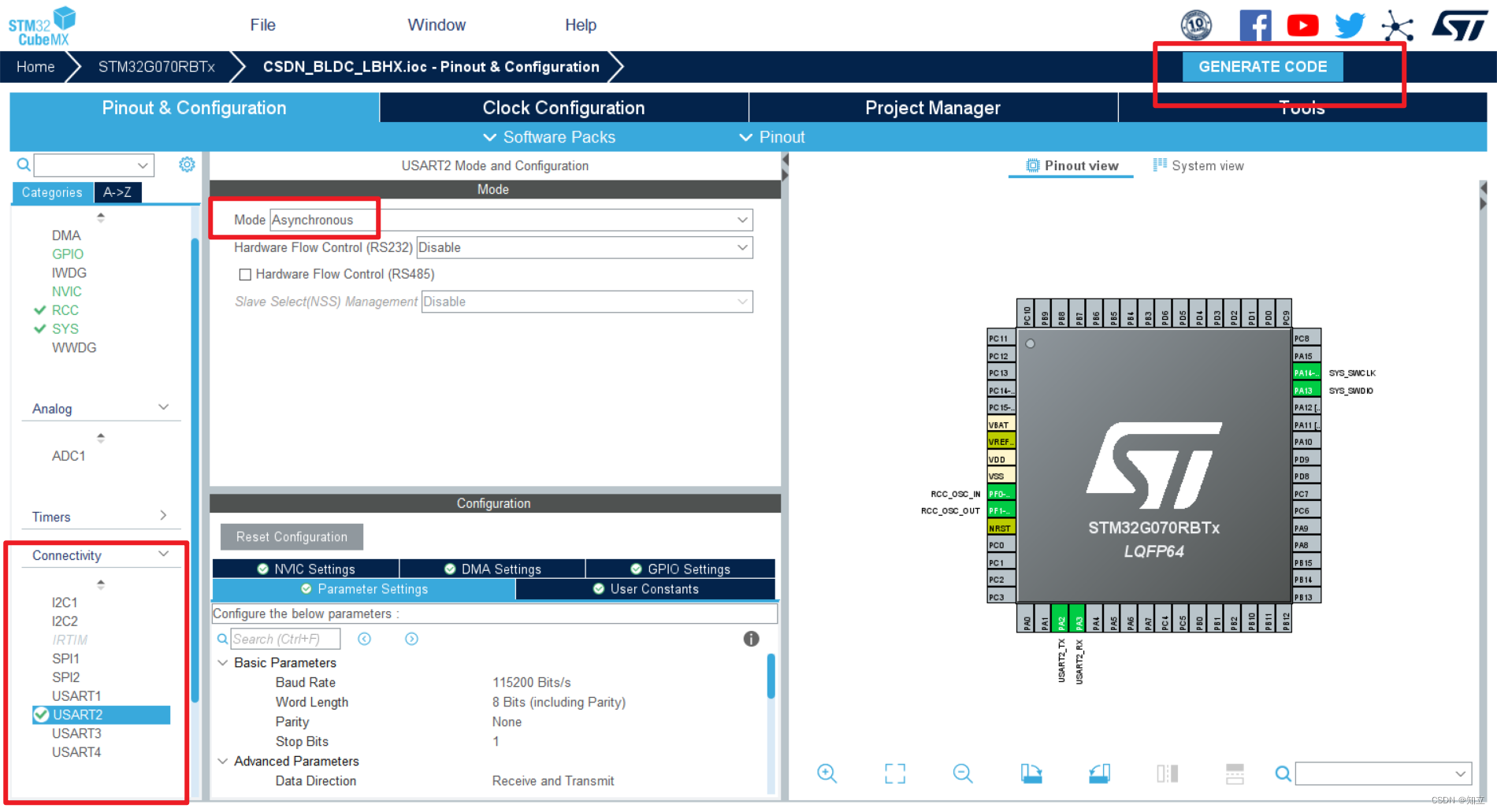Rotate the chip clockwise
The width and height of the screenshot is (1497, 812).
(x=1031, y=773)
